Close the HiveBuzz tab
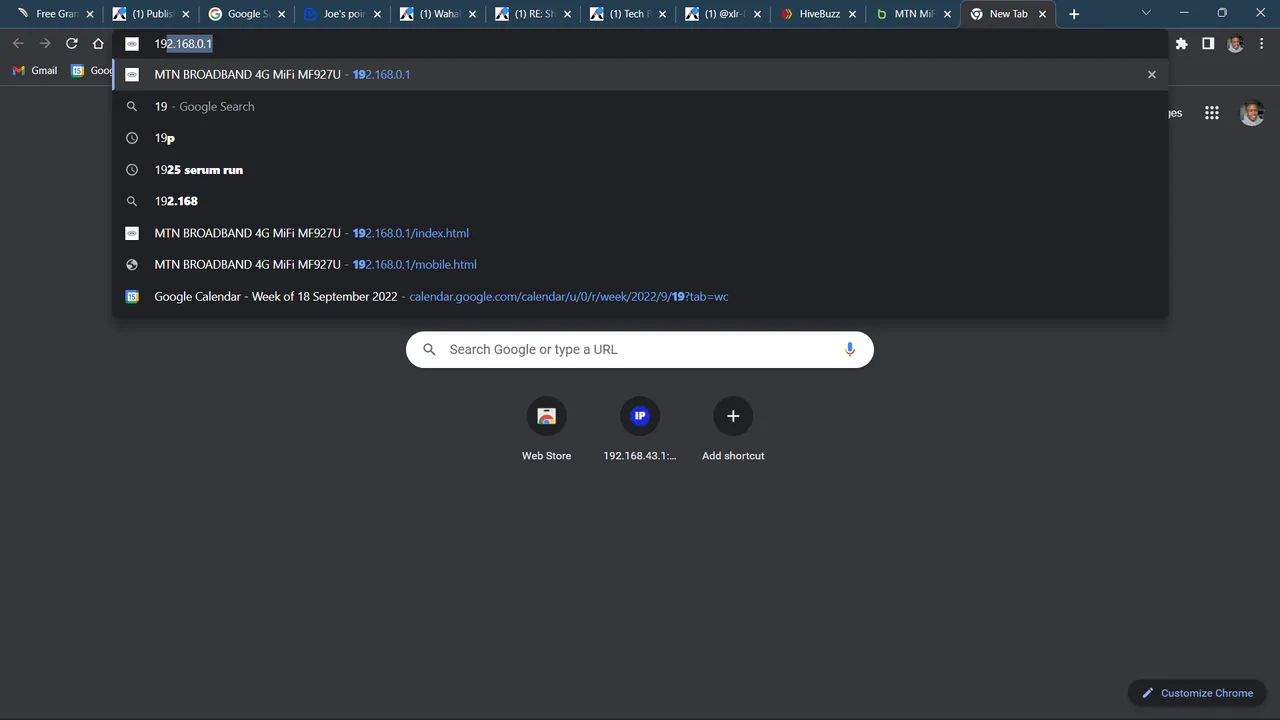The width and height of the screenshot is (1280, 720). 852,14
